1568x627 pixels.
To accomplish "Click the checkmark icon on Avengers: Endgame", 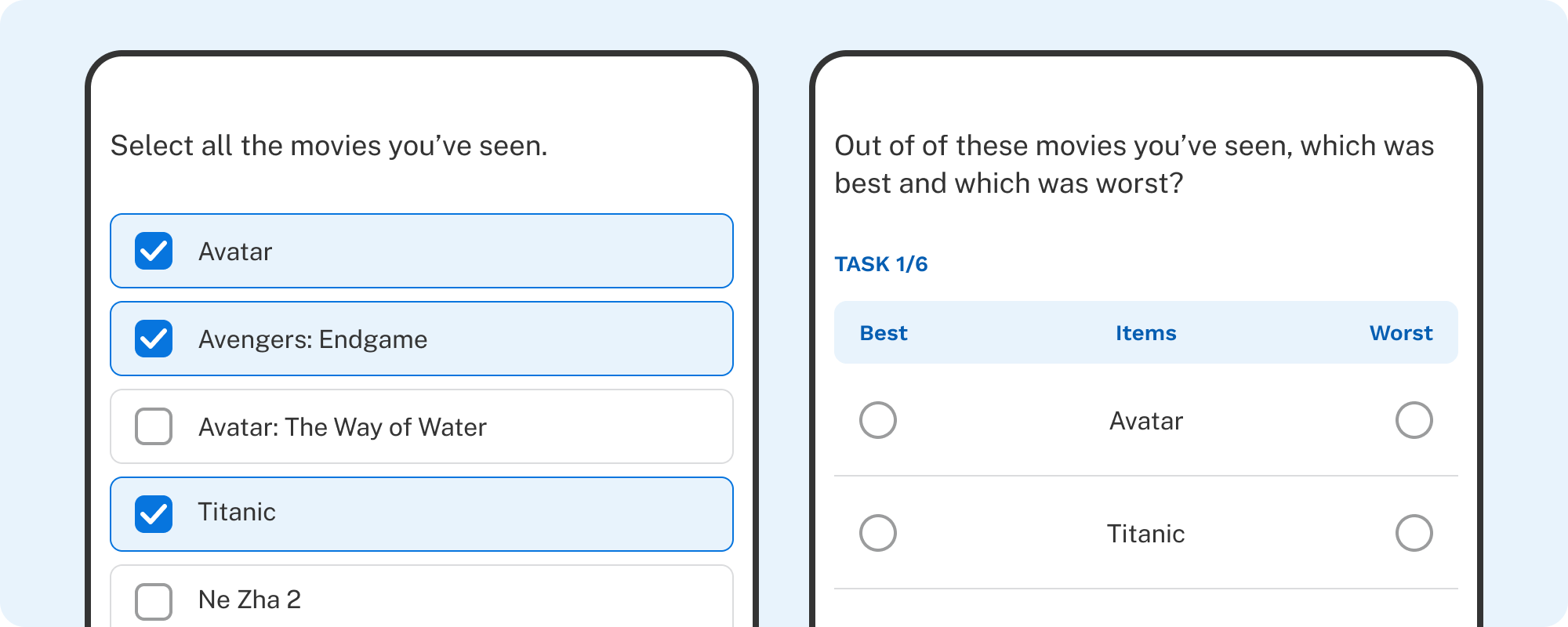I will pos(154,339).
